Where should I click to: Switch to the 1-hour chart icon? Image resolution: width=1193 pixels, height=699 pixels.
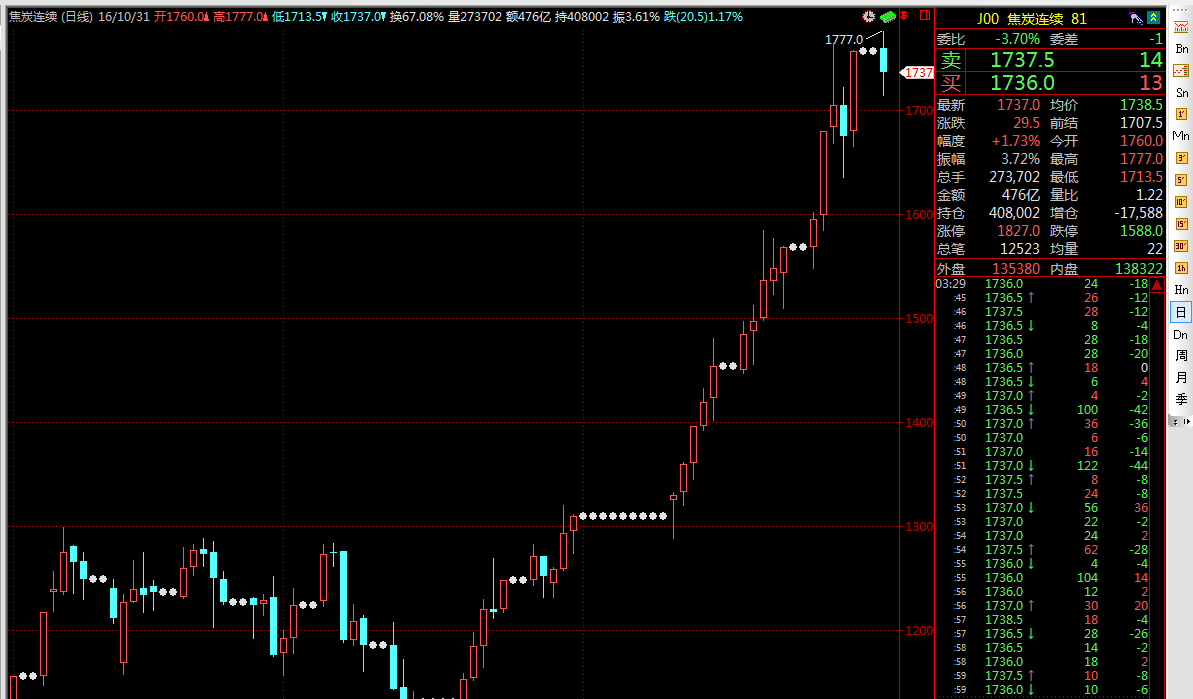click(1181, 268)
